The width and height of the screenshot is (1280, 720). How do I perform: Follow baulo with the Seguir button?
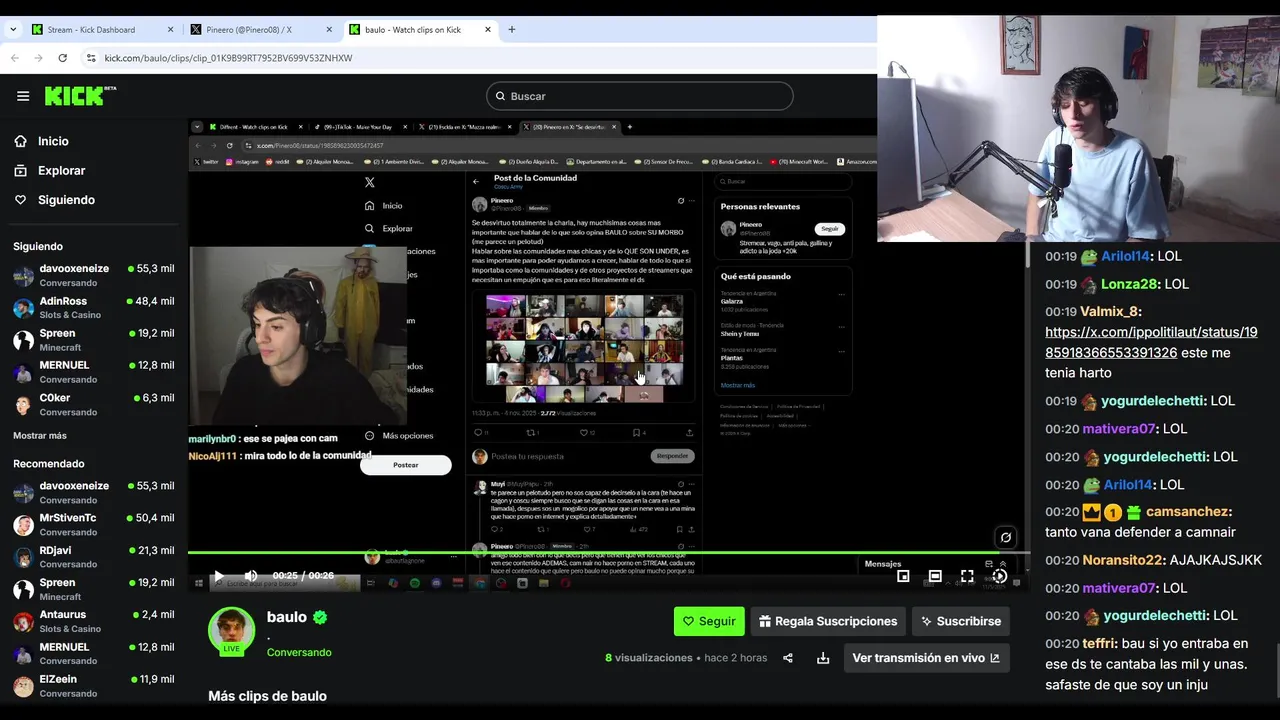tap(709, 621)
